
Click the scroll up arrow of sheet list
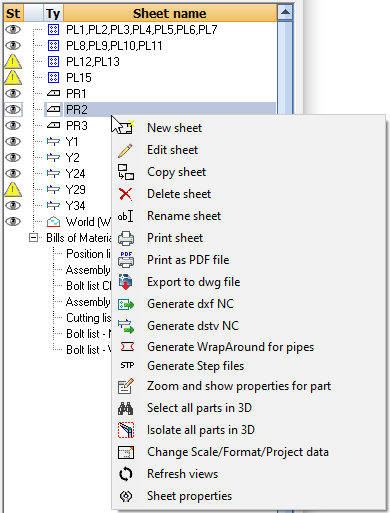click(x=285, y=13)
